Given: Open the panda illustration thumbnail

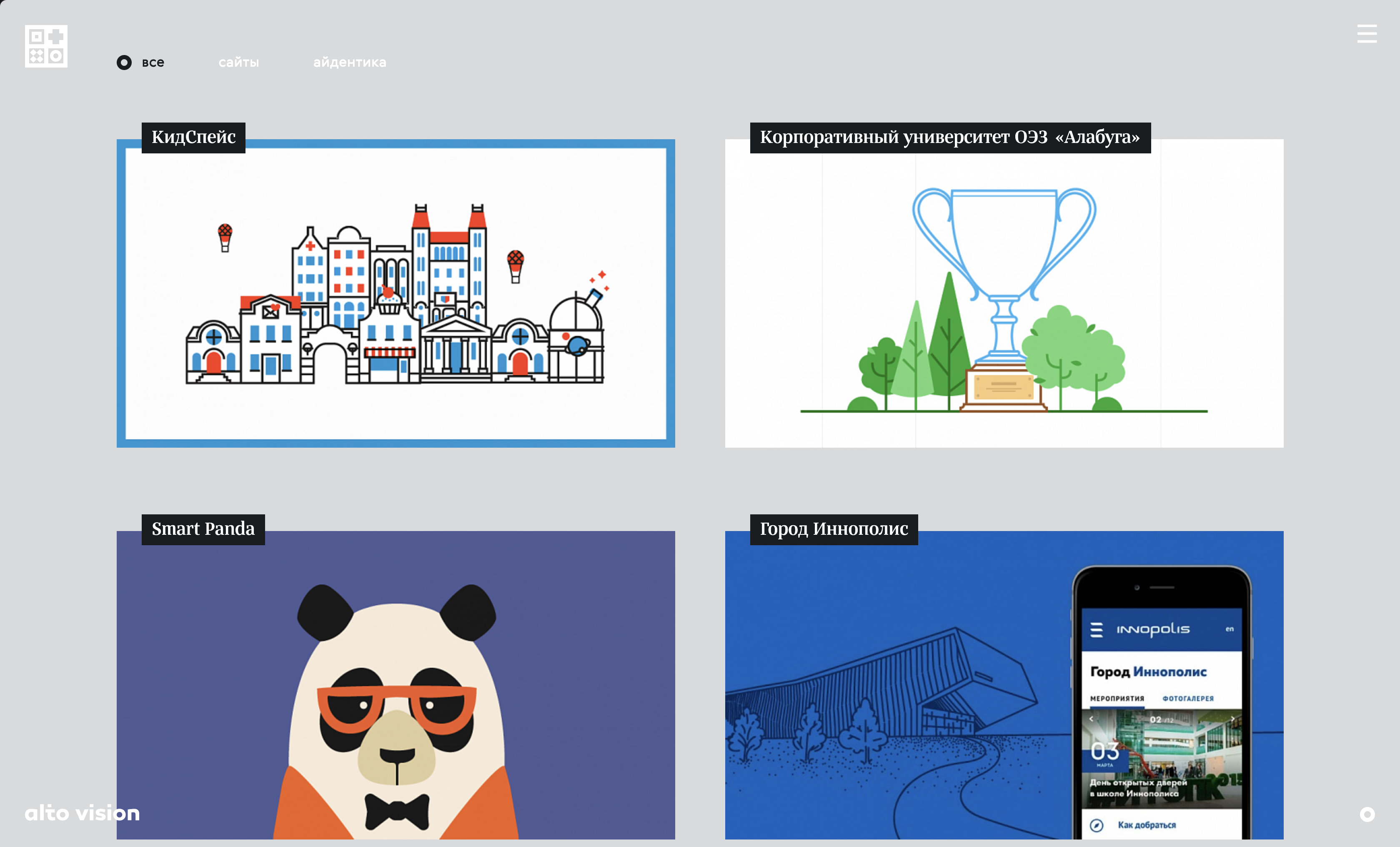Looking at the screenshot, I should [x=396, y=685].
